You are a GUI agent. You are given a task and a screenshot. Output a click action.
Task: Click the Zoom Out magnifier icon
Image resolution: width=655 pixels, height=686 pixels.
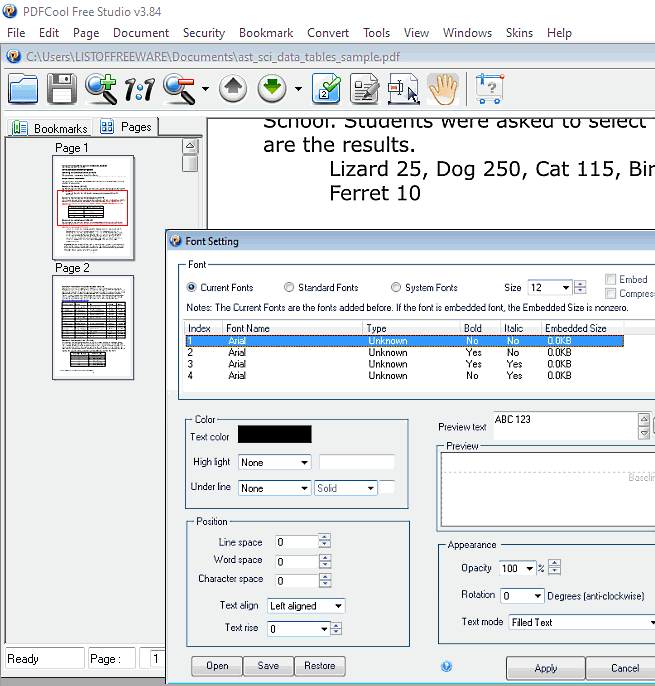(x=179, y=89)
